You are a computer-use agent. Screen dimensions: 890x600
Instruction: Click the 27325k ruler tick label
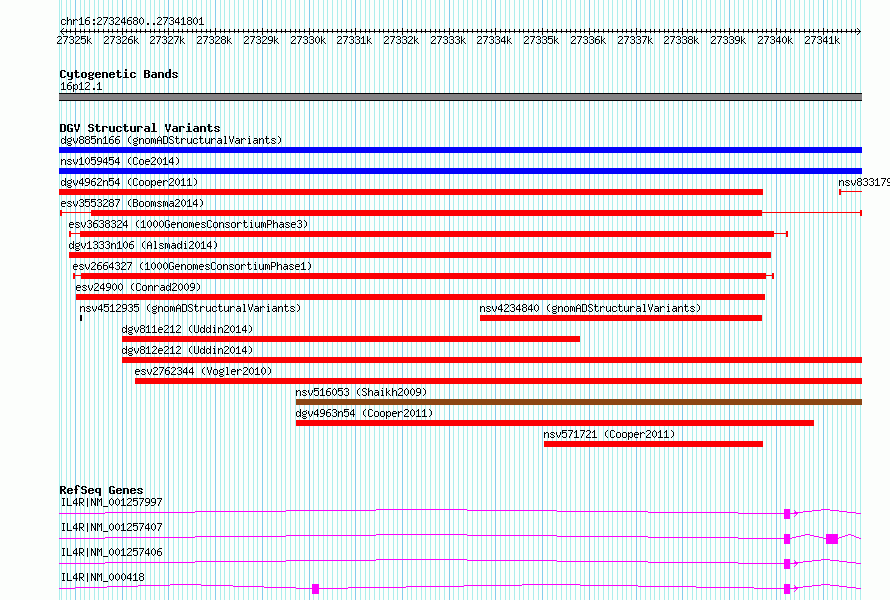[74, 40]
